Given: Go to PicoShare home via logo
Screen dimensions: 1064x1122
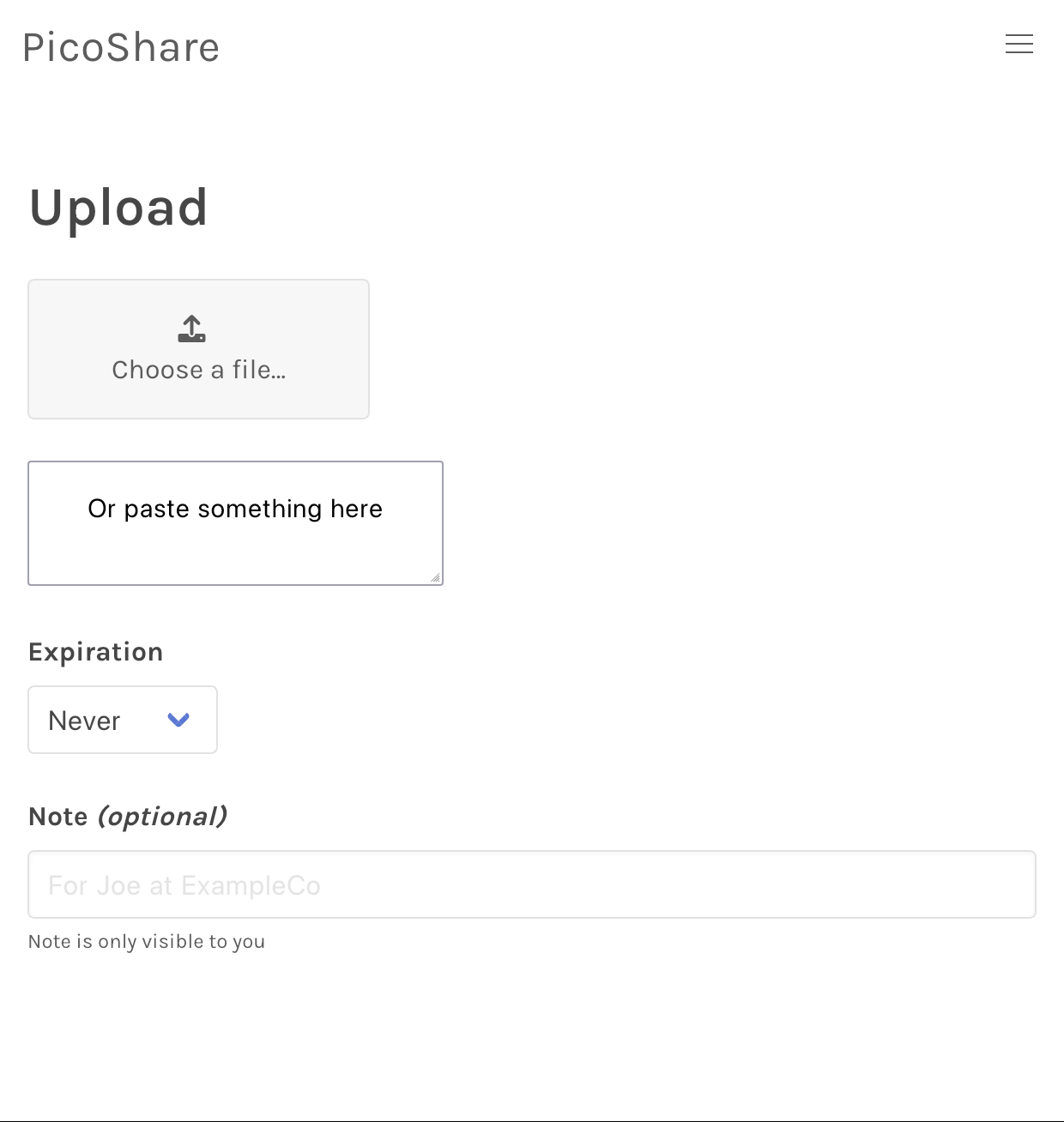Looking at the screenshot, I should [x=121, y=48].
